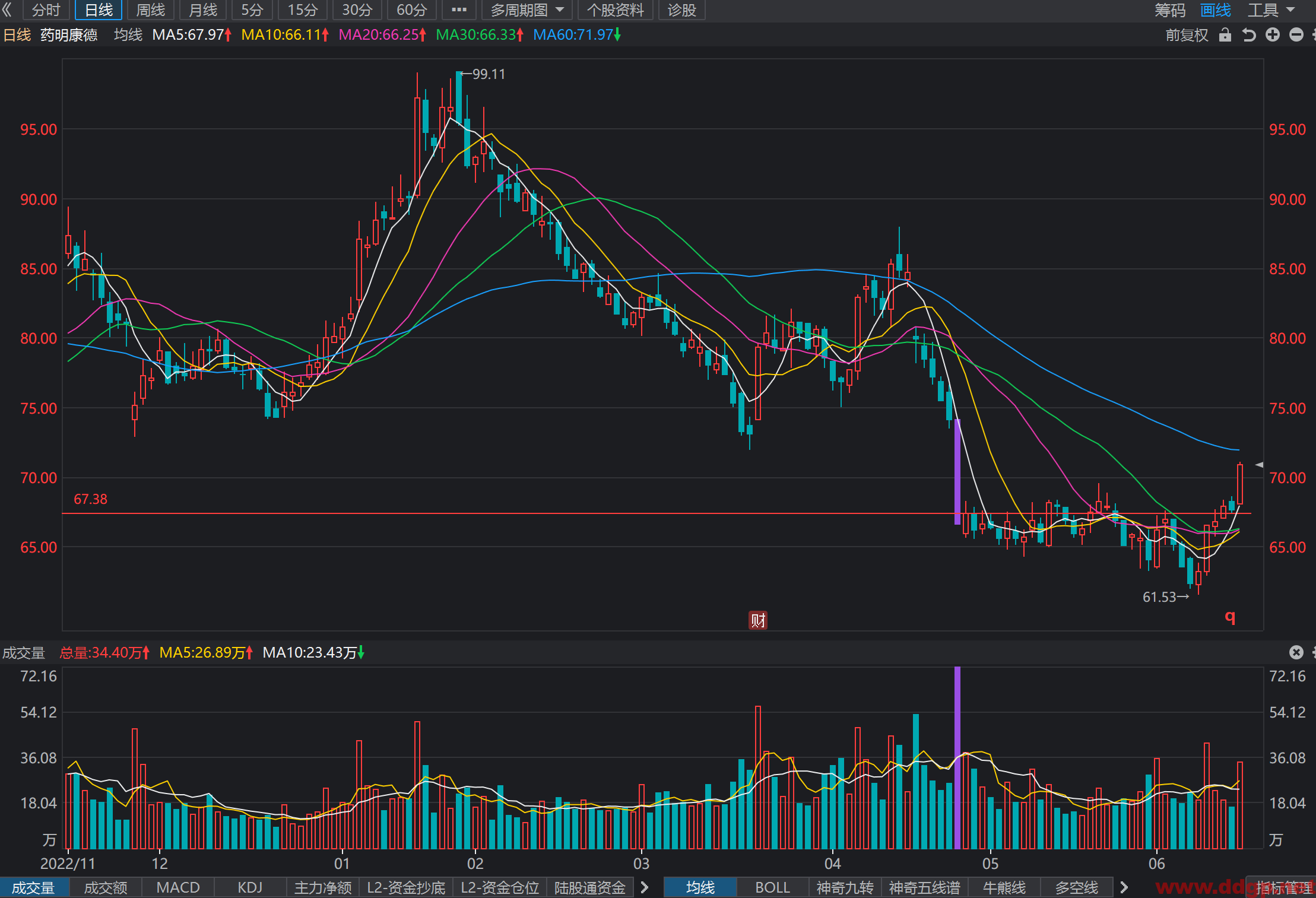
Task: Click the 财 financial report marker
Action: pos(758,620)
